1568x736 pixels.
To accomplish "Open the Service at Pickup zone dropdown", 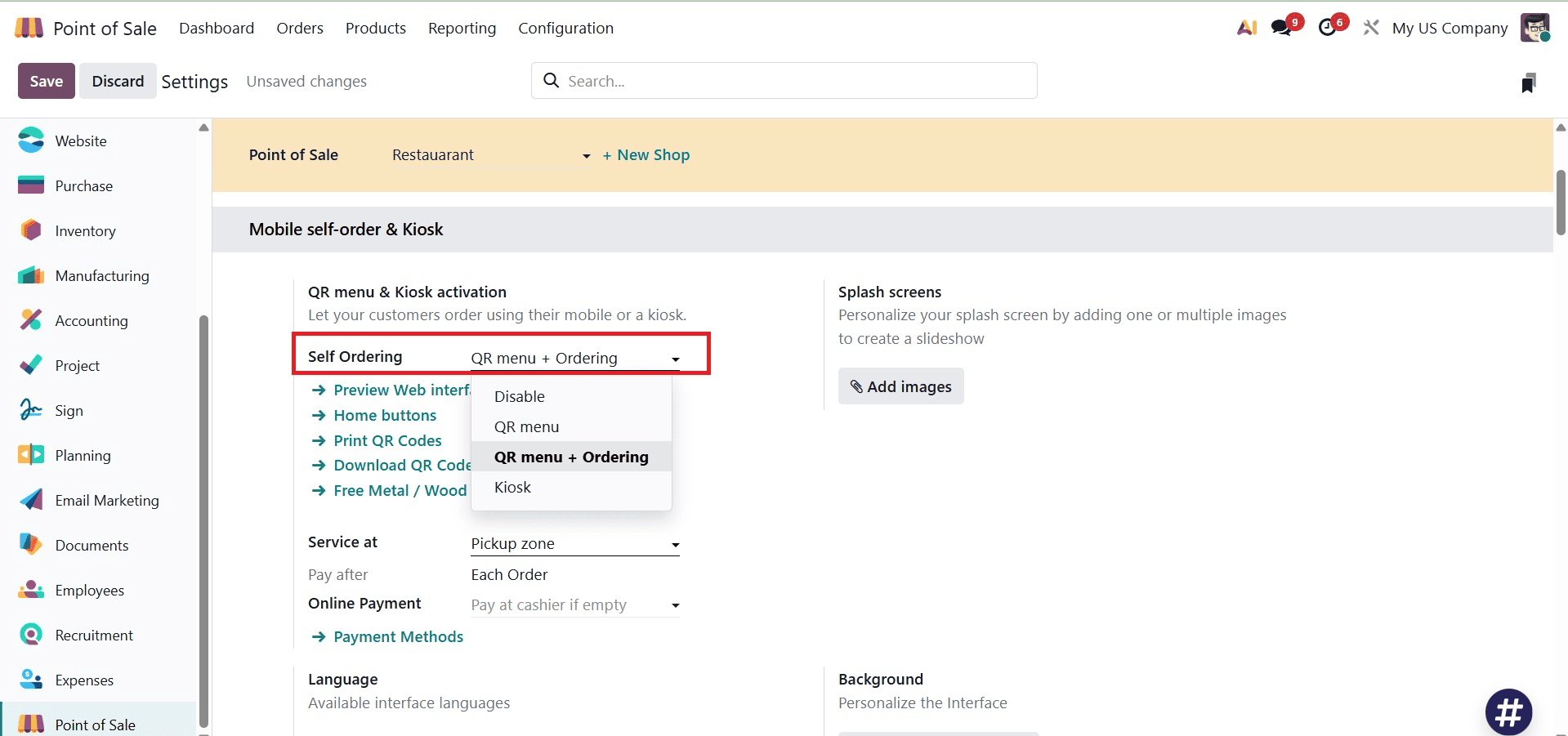I will click(x=575, y=543).
